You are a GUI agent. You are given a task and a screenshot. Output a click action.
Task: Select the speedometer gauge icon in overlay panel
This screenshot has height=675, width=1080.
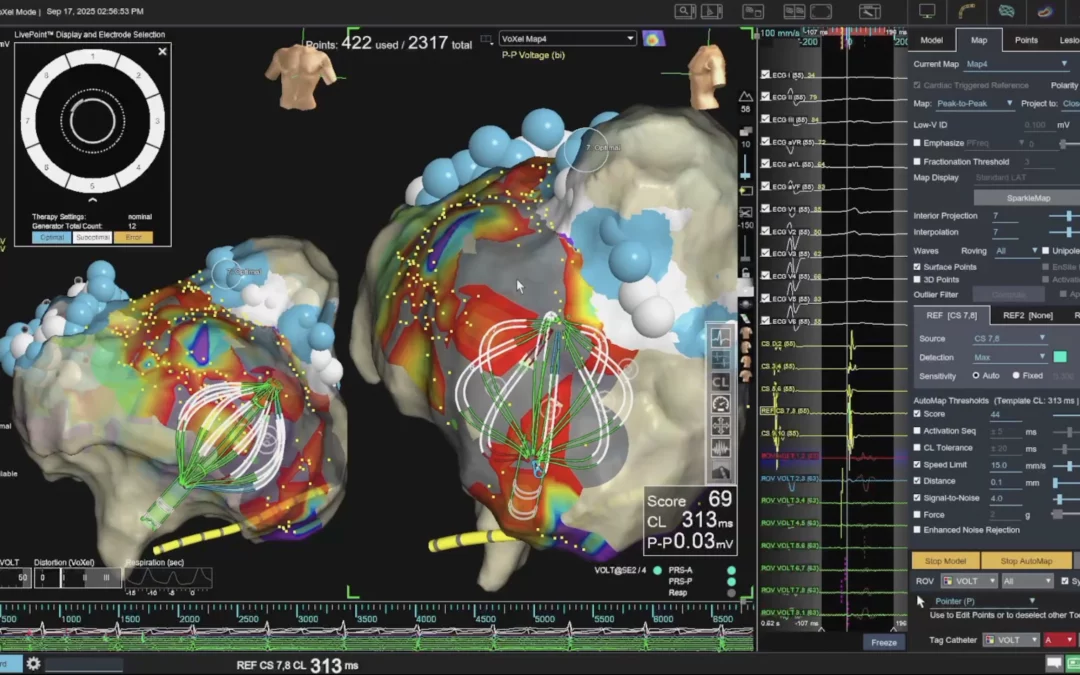coord(720,403)
